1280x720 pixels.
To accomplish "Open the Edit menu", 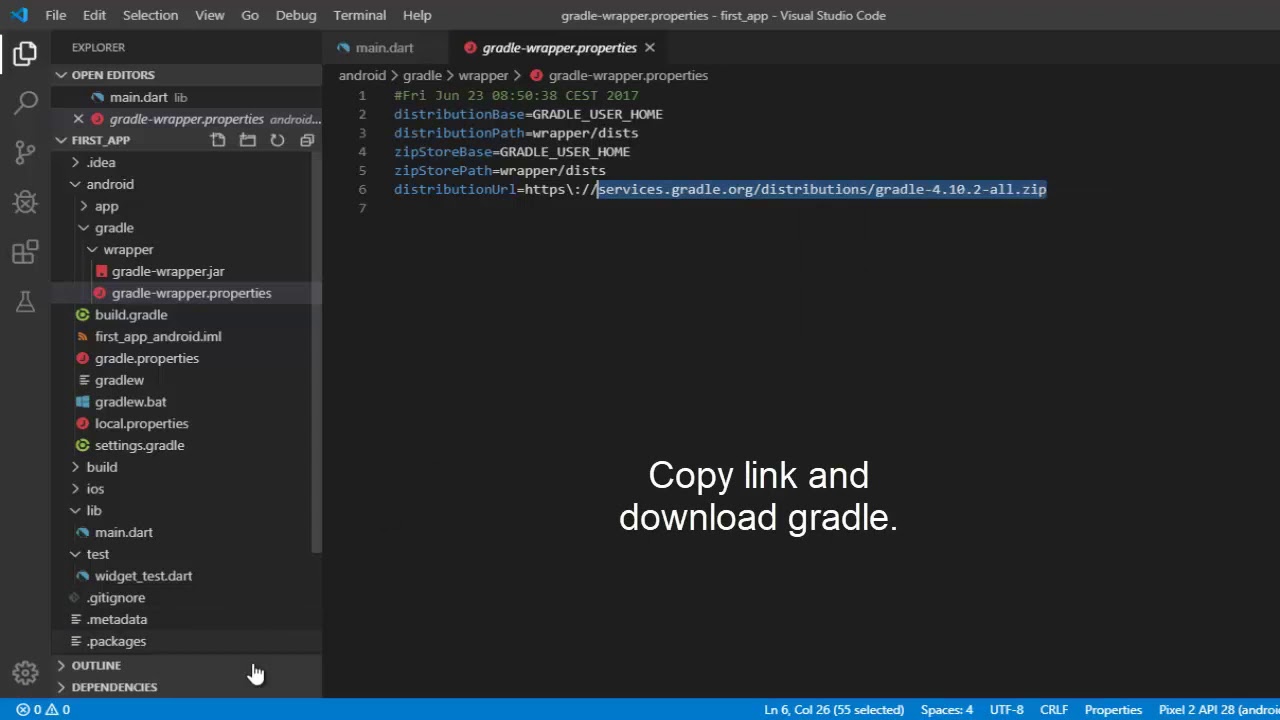I will [94, 15].
